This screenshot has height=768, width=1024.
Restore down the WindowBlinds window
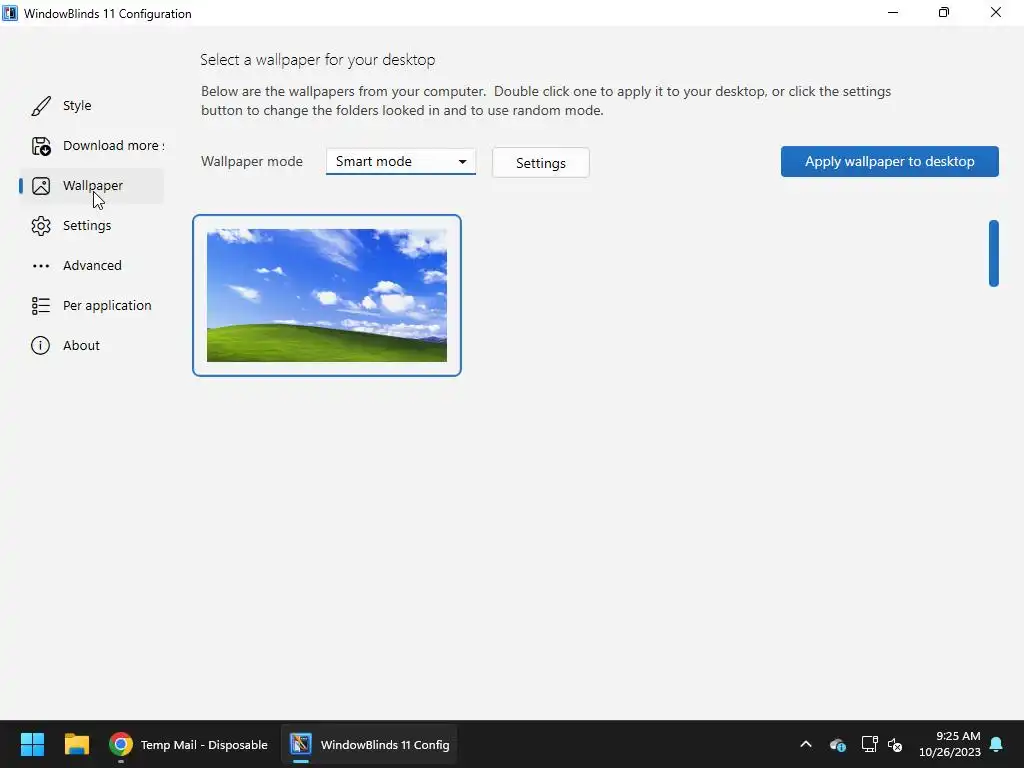(944, 12)
